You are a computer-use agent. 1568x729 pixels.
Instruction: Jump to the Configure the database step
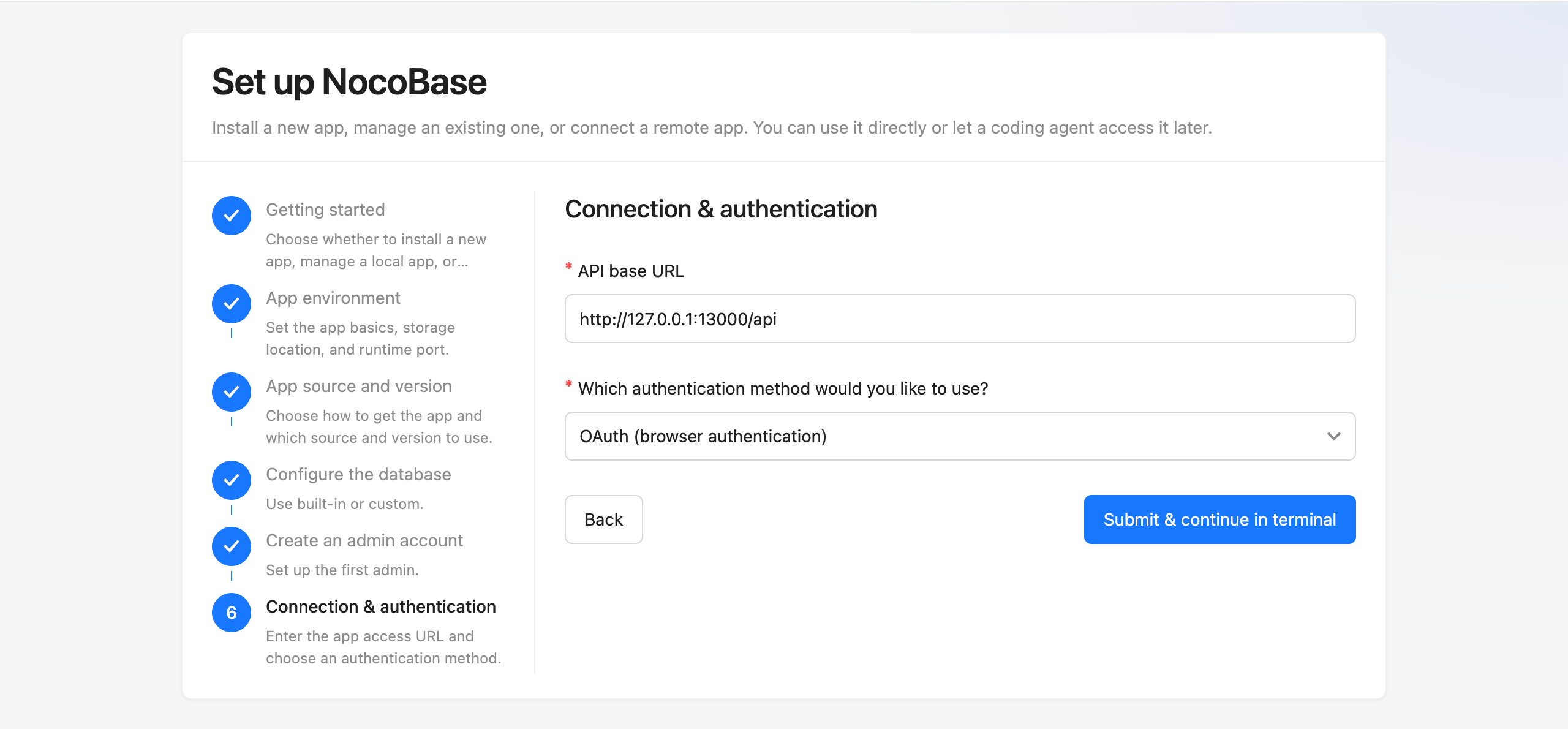358,474
